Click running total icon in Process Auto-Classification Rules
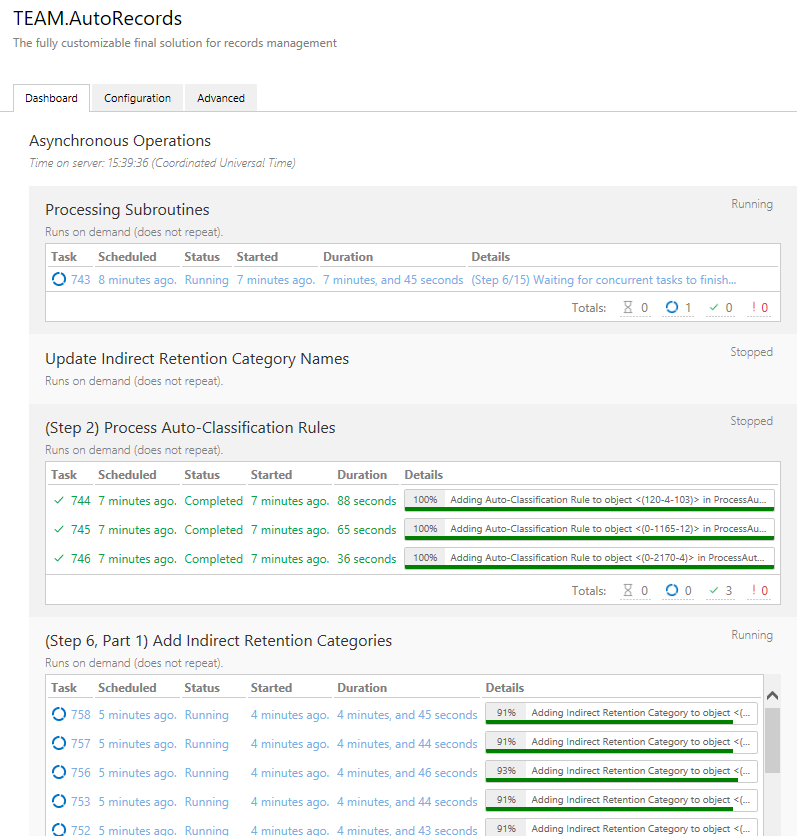Viewport: 797px width, 836px height. click(672, 590)
